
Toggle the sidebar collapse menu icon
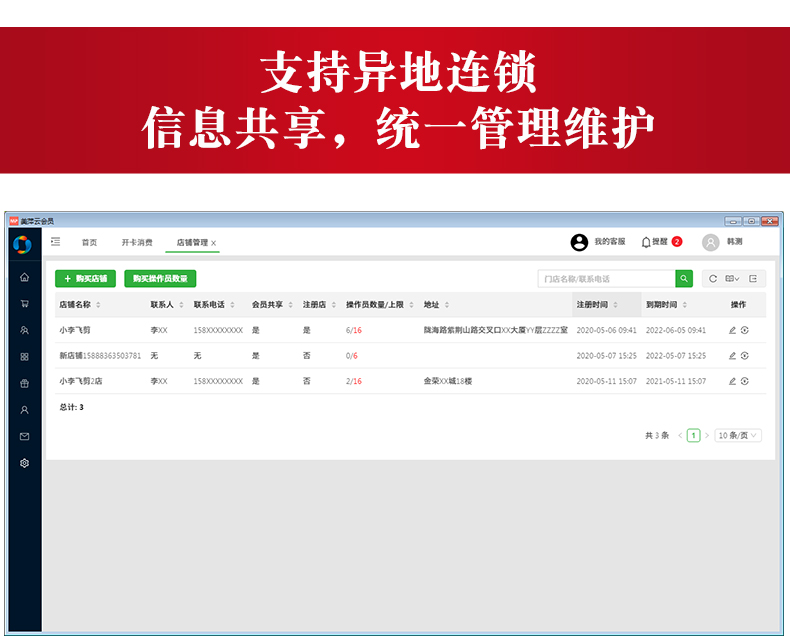click(x=55, y=242)
